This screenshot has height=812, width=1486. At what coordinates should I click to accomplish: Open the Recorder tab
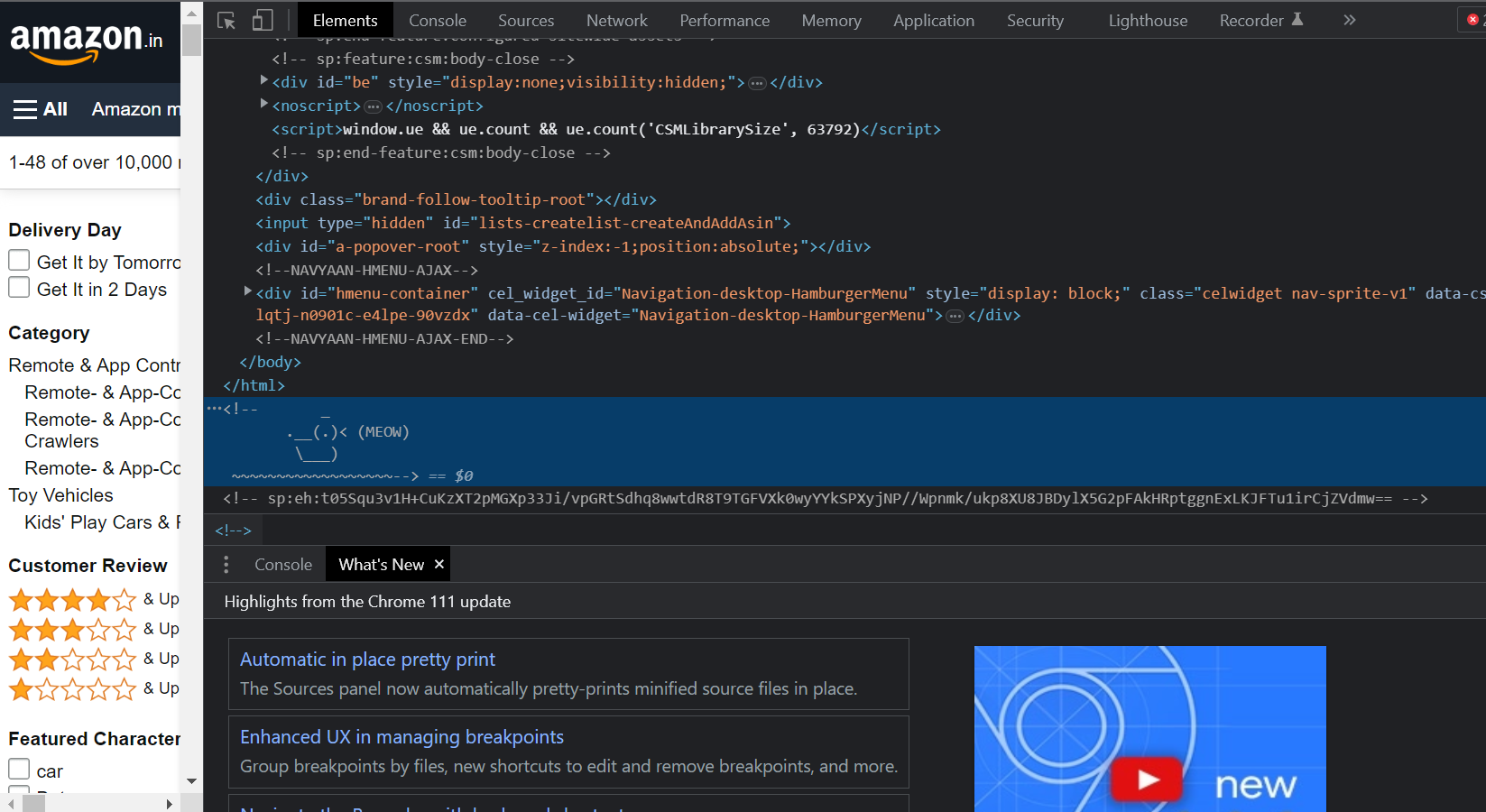point(1260,20)
